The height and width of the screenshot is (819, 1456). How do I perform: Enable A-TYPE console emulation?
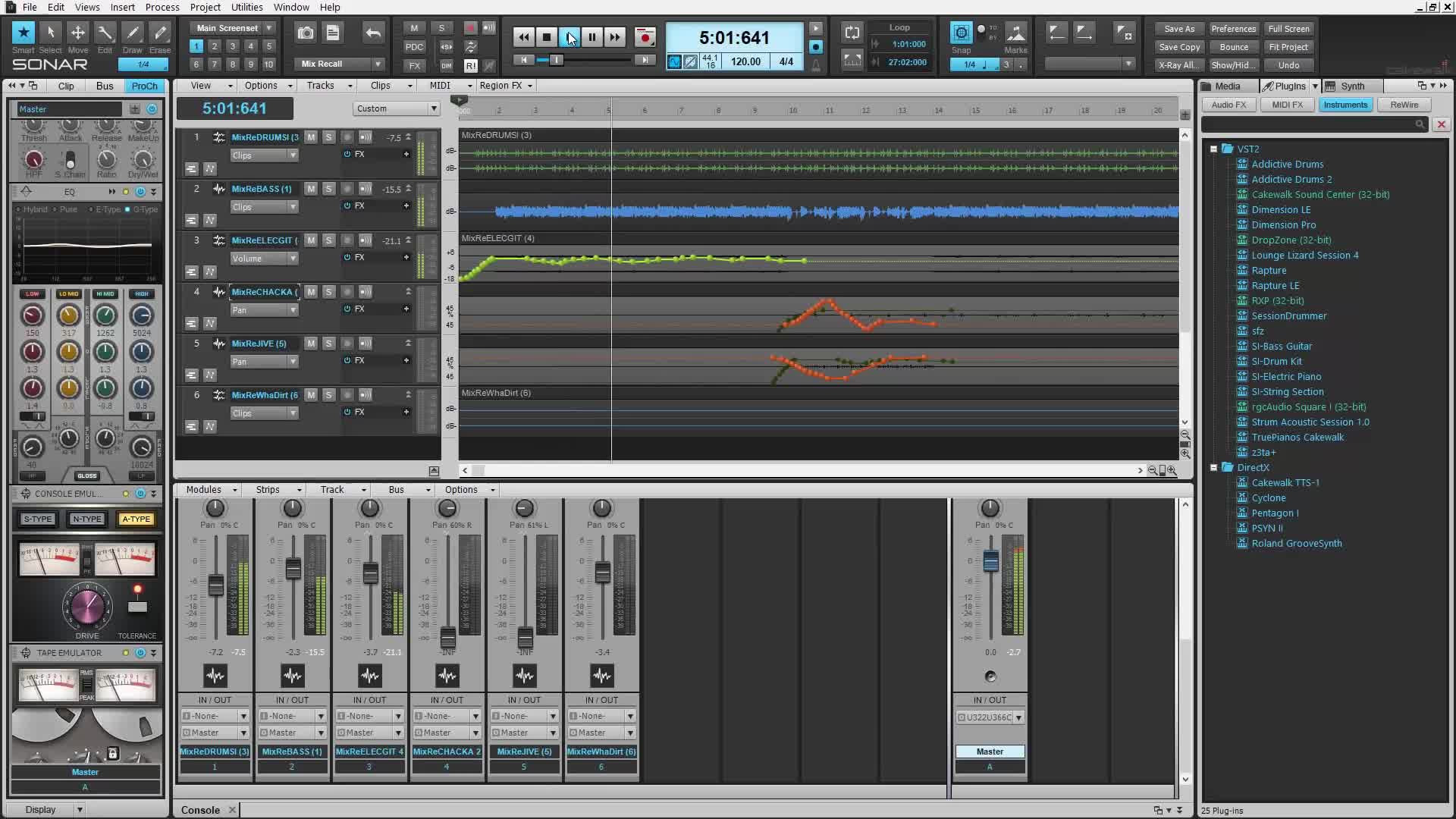[x=136, y=519]
